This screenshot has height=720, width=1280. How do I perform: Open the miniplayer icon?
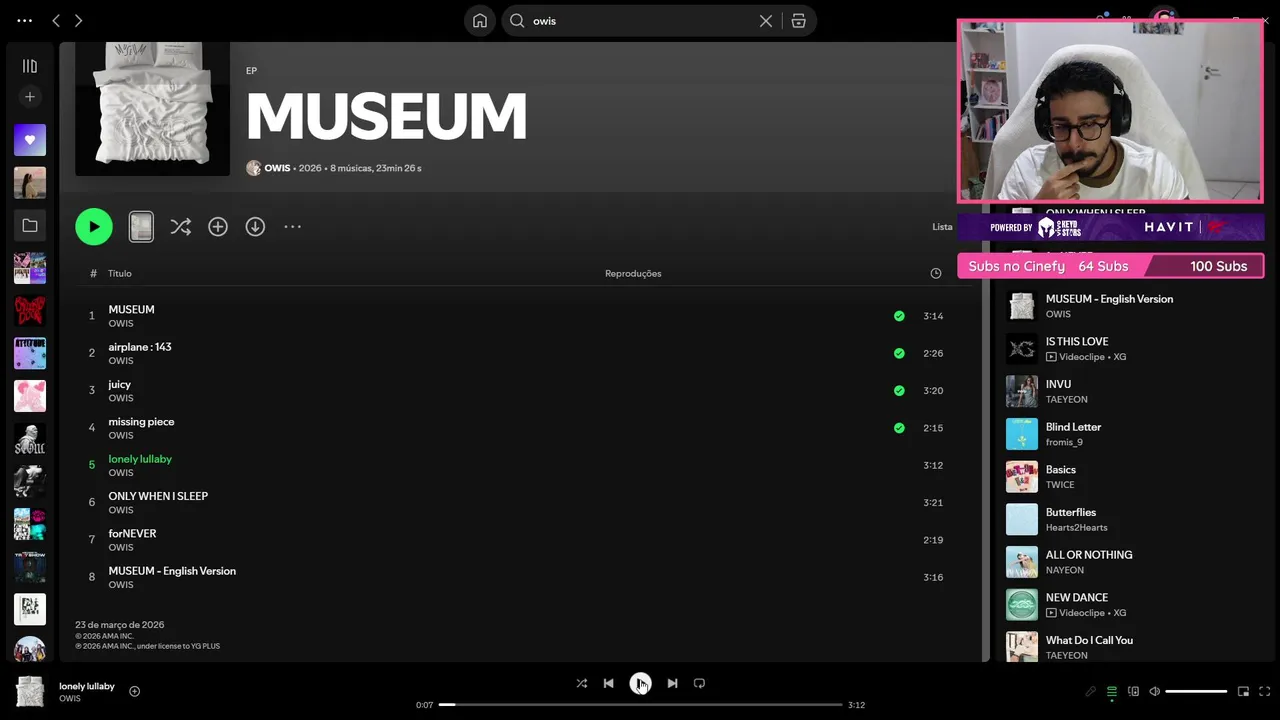click(1244, 691)
